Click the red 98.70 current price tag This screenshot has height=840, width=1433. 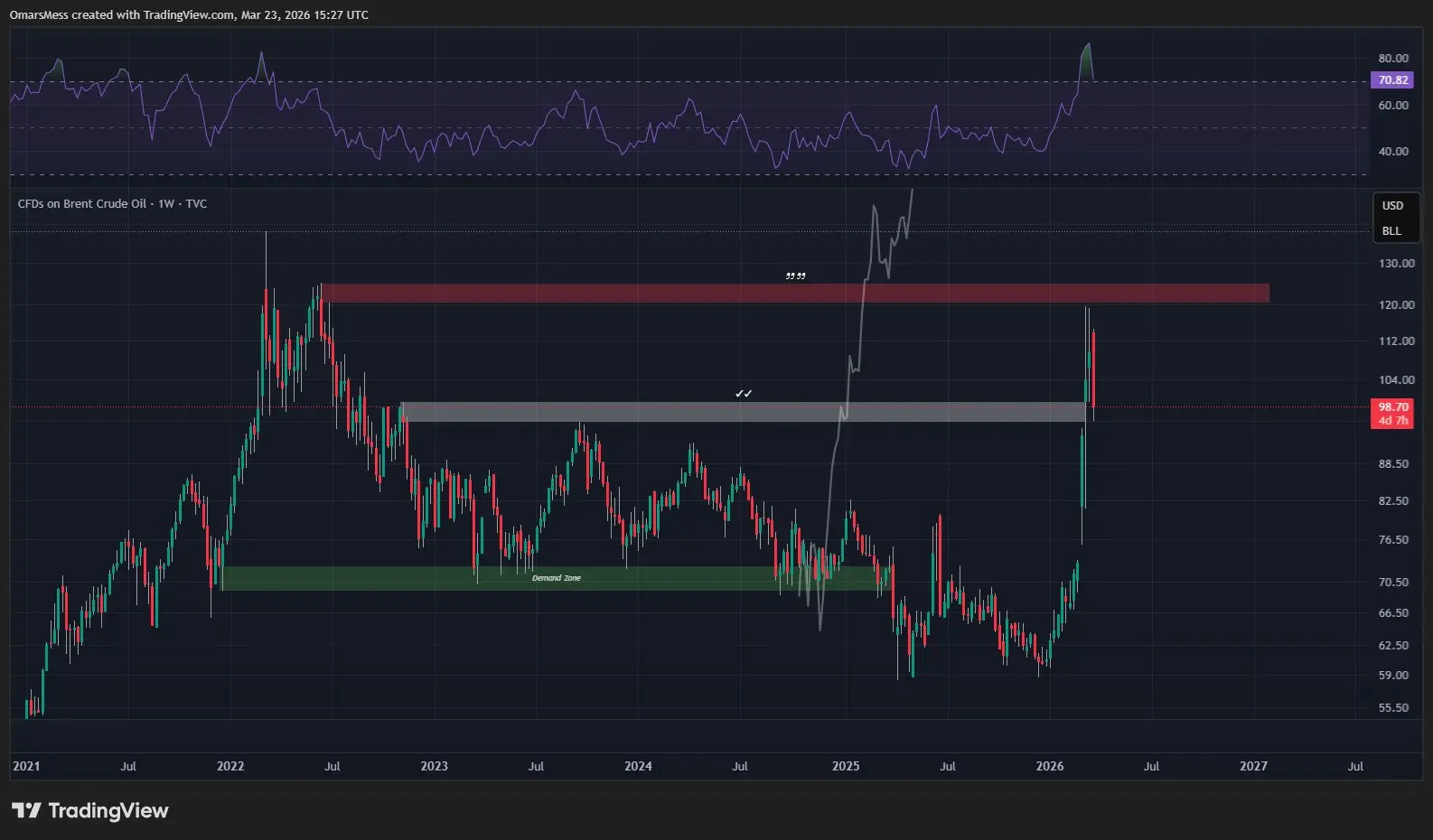1392,407
